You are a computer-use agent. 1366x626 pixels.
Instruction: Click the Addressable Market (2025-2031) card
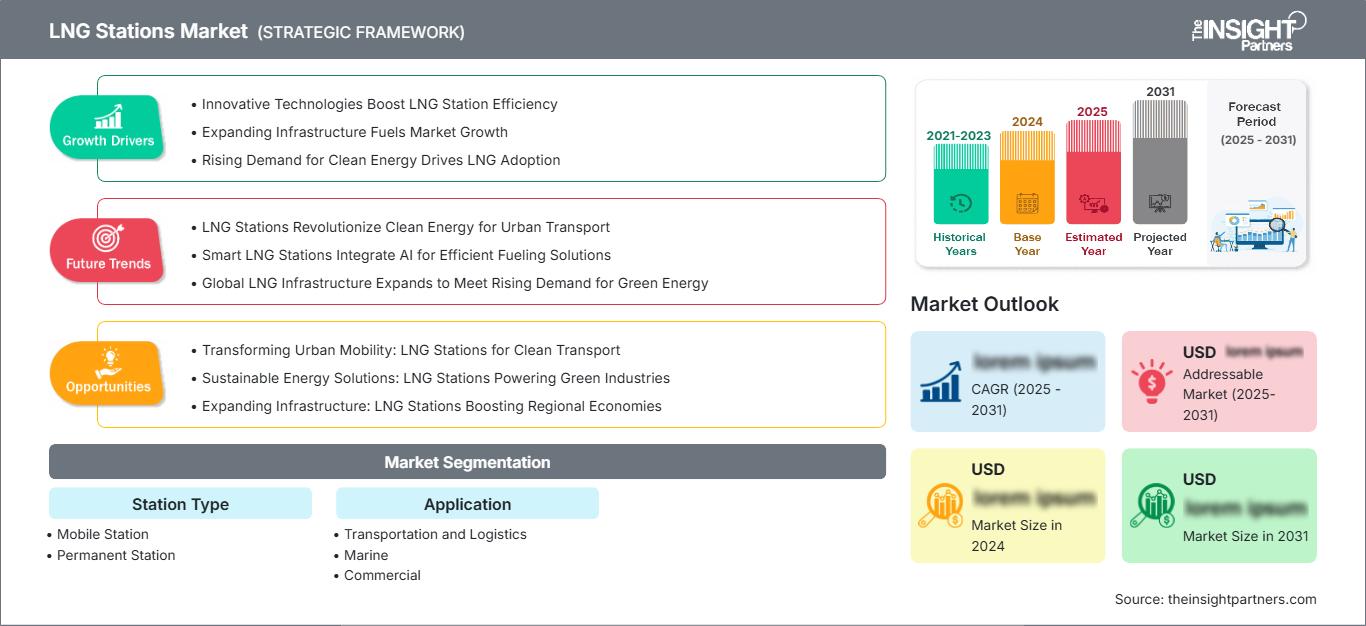point(1219,381)
